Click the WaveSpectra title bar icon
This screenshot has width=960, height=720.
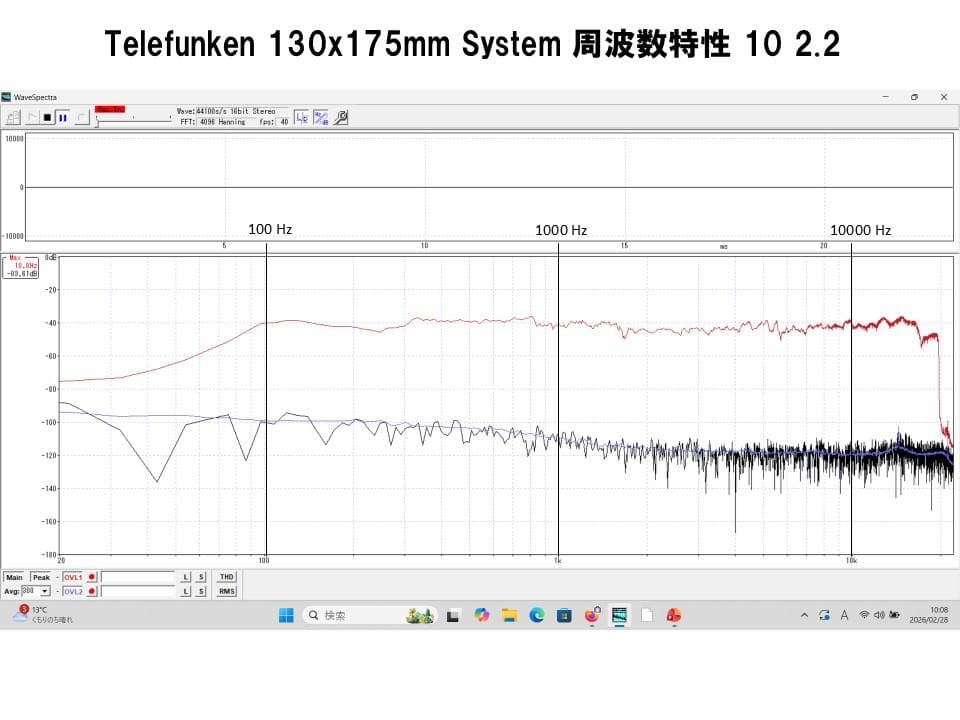6,97
